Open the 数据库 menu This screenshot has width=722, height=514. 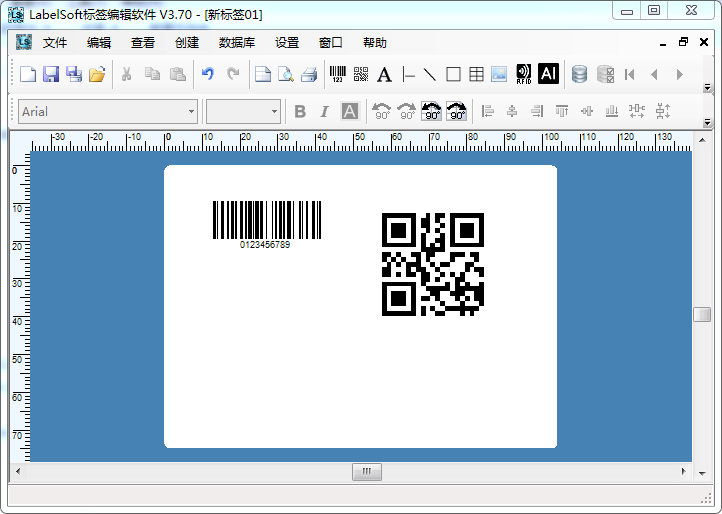pyautogui.click(x=237, y=43)
